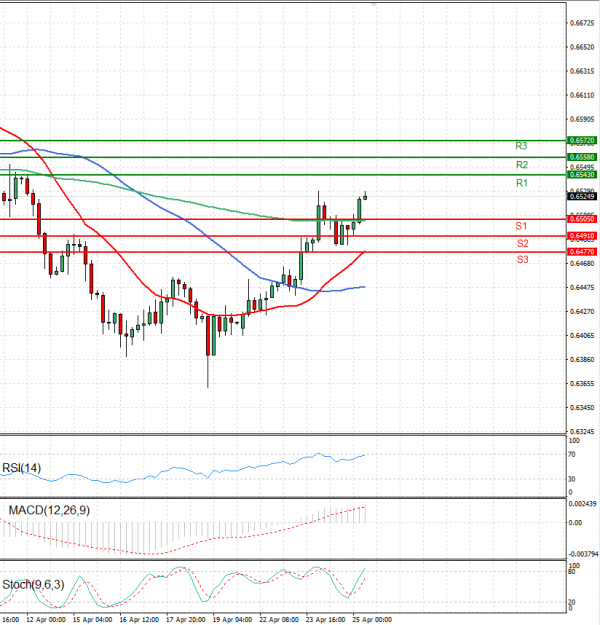
Task: Click the 0.65905 price axis value
Action: pyautogui.click(x=582, y=119)
